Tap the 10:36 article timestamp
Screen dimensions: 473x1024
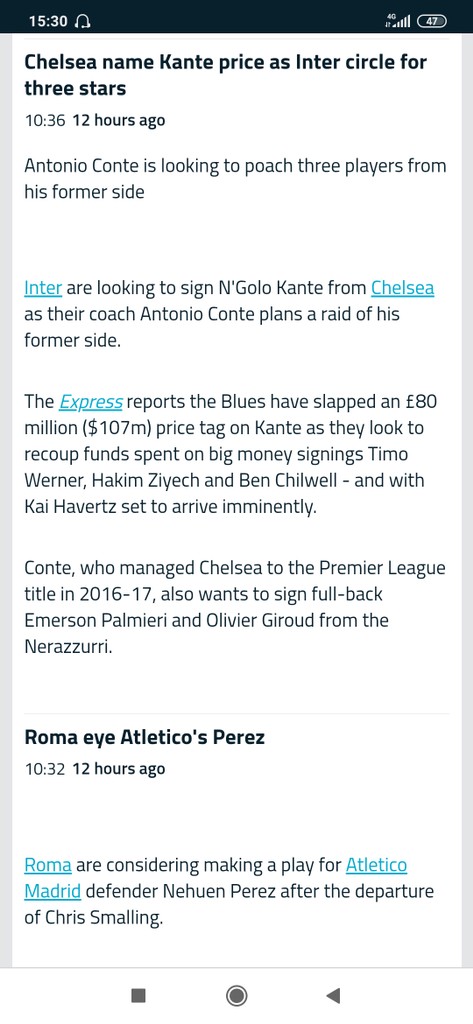click(44, 120)
